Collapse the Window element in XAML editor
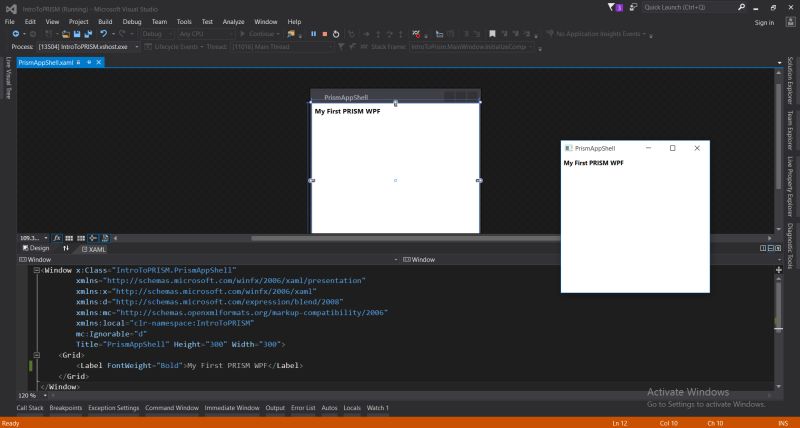 click(x=37, y=270)
